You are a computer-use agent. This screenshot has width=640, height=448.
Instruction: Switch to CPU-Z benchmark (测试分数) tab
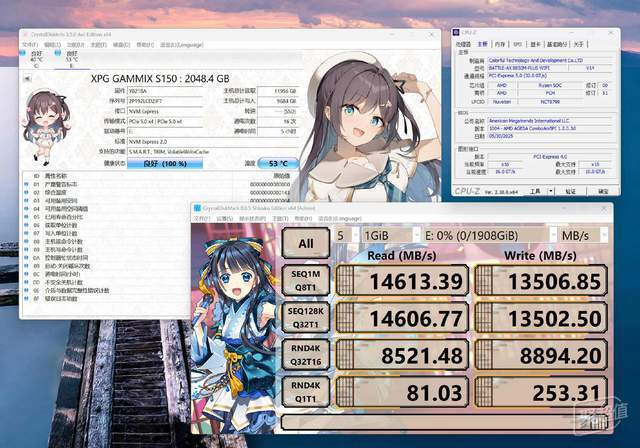click(557, 44)
